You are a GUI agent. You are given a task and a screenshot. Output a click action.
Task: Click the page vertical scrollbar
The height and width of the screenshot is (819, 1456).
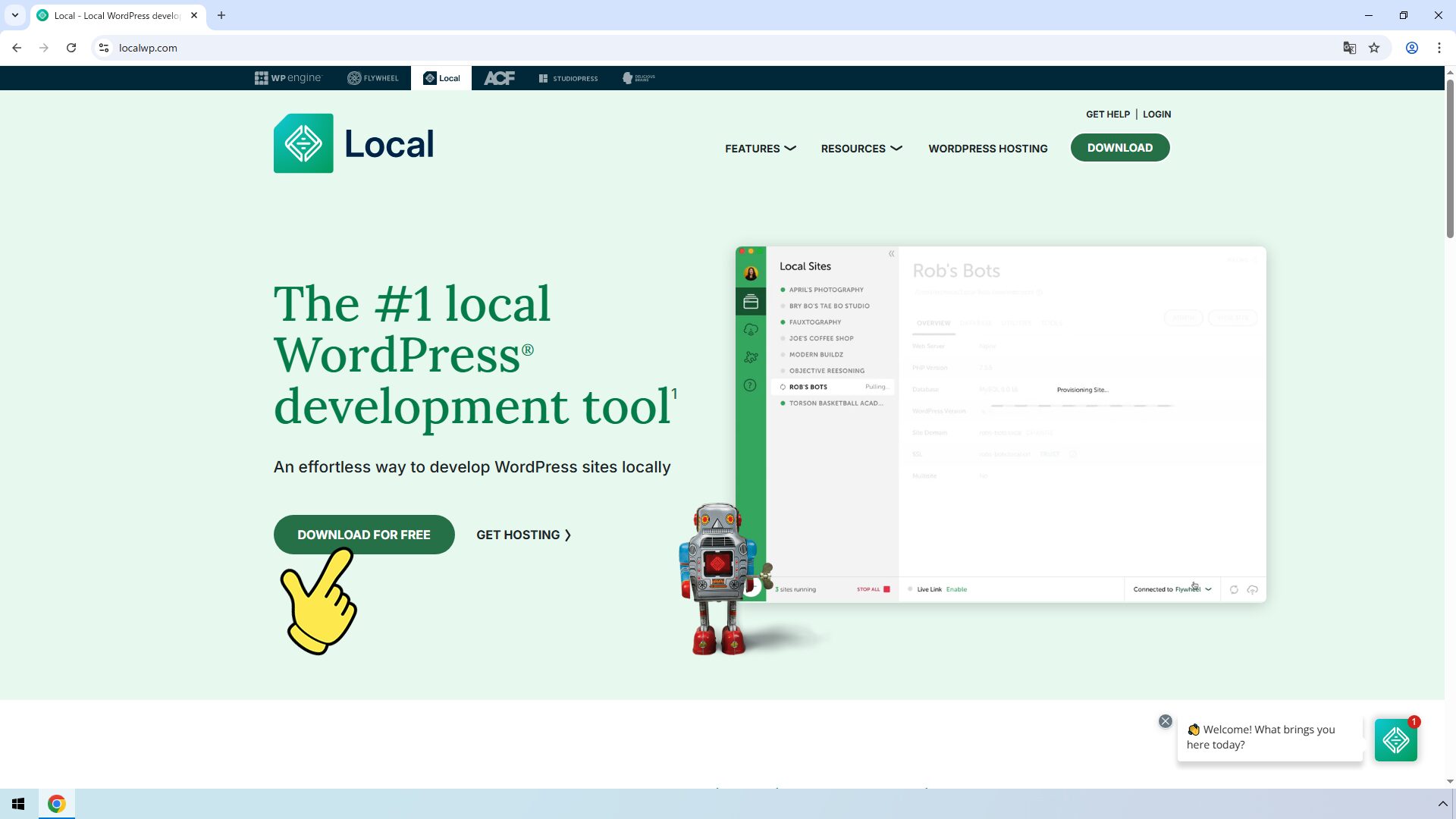[1450, 158]
